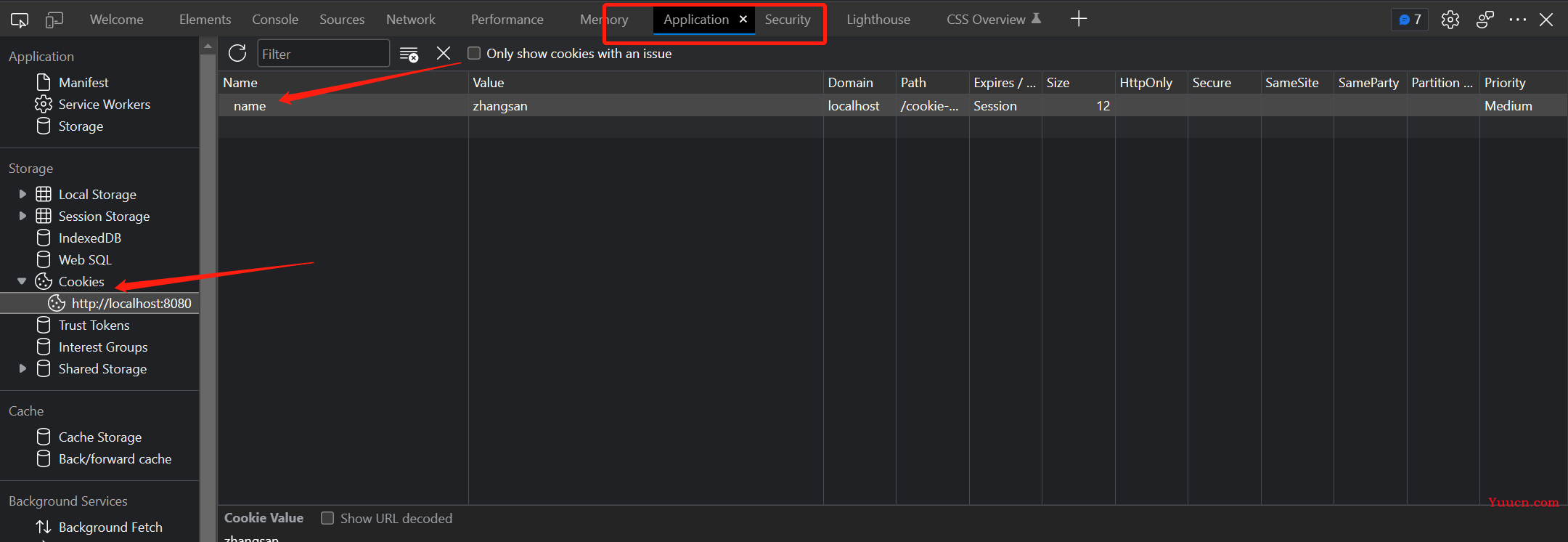Refresh the cookies table
Screen dimensions: 1568x542
coord(237,53)
